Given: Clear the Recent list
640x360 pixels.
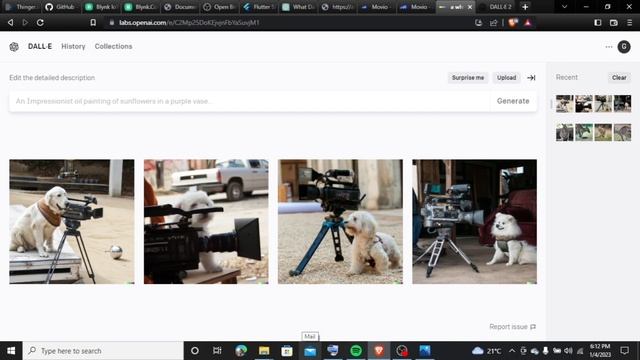Looking at the screenshot, I should point(619,78).
